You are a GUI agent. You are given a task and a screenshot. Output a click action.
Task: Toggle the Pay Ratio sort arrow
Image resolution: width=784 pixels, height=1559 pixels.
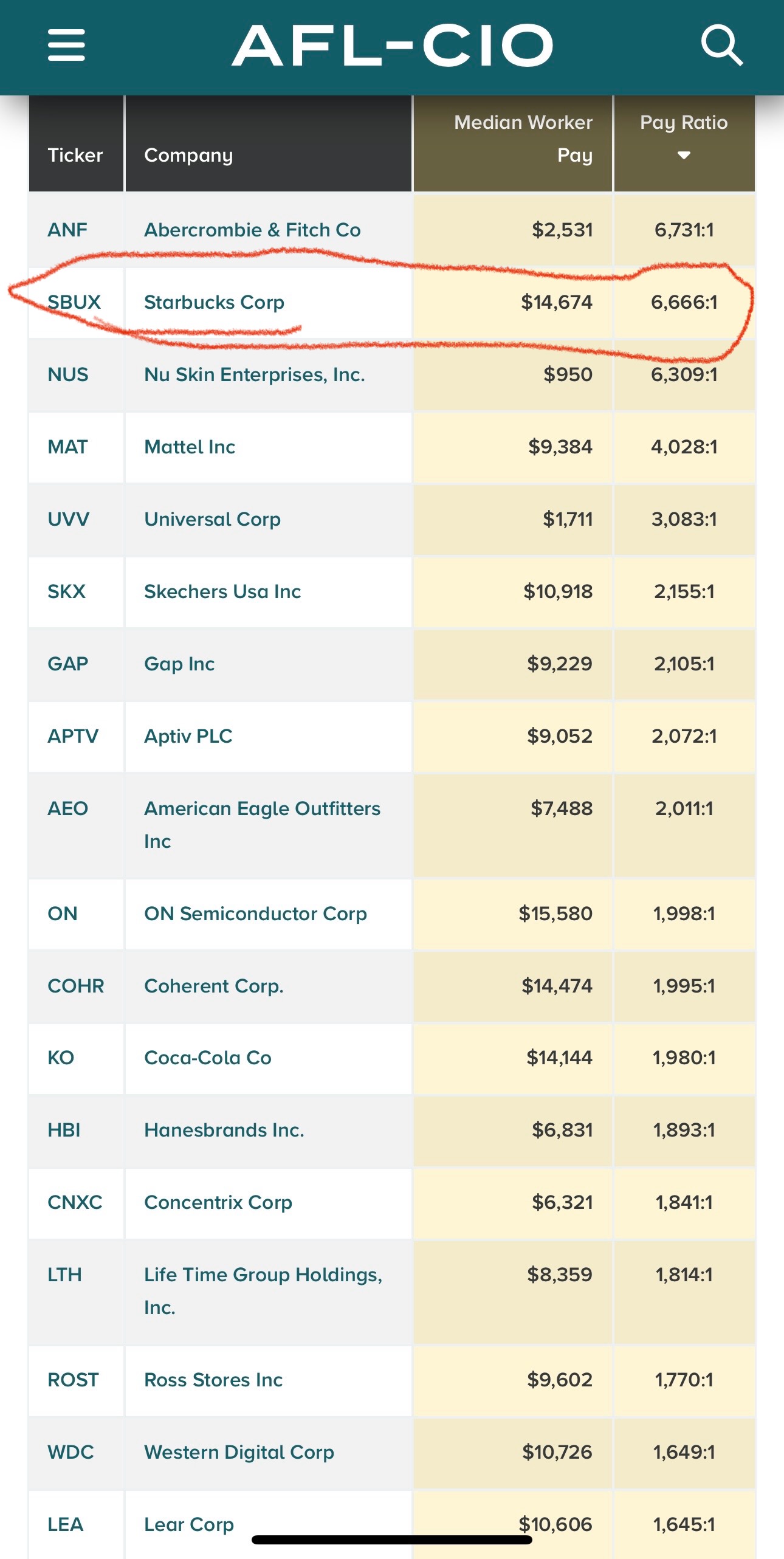[684, 155]
